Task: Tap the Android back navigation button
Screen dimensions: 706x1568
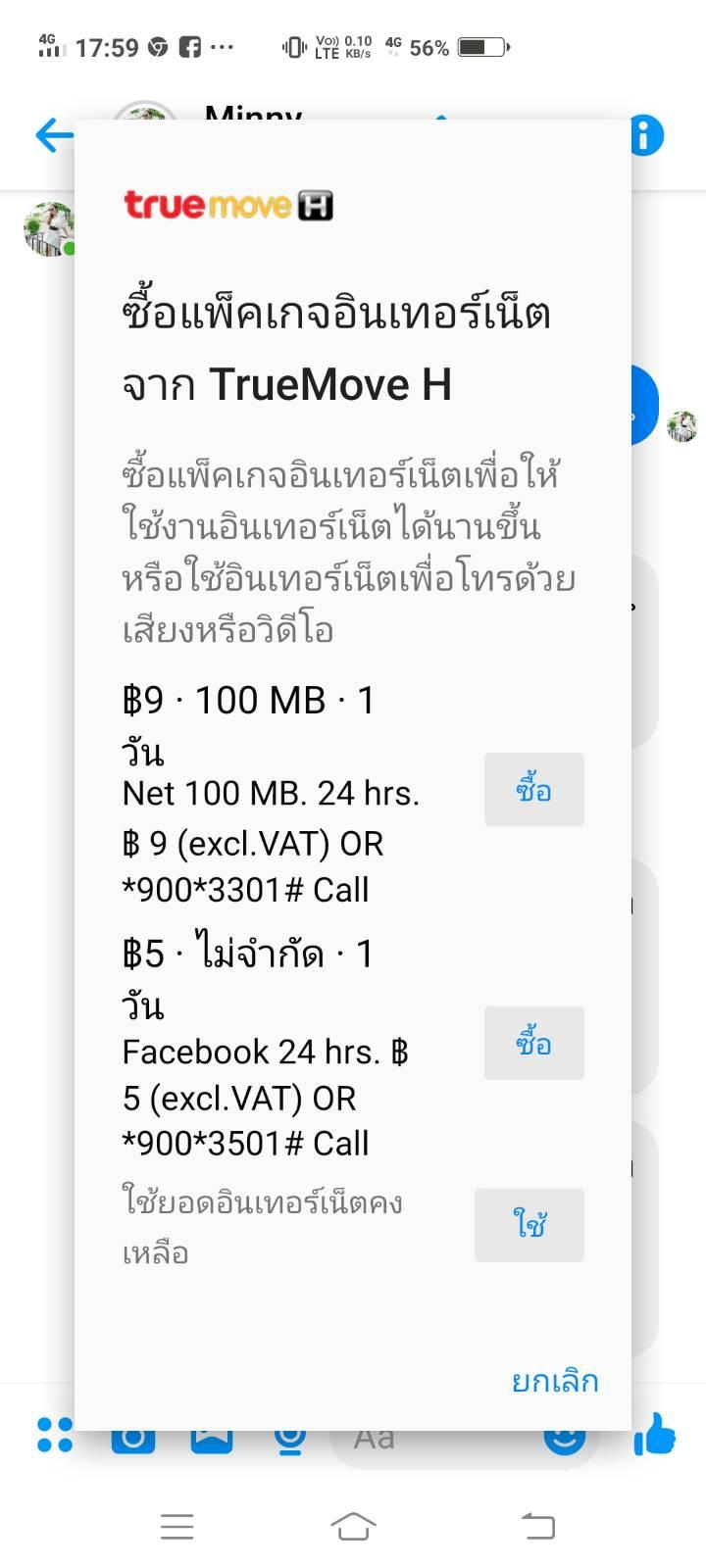Action: pos(537,1526)
